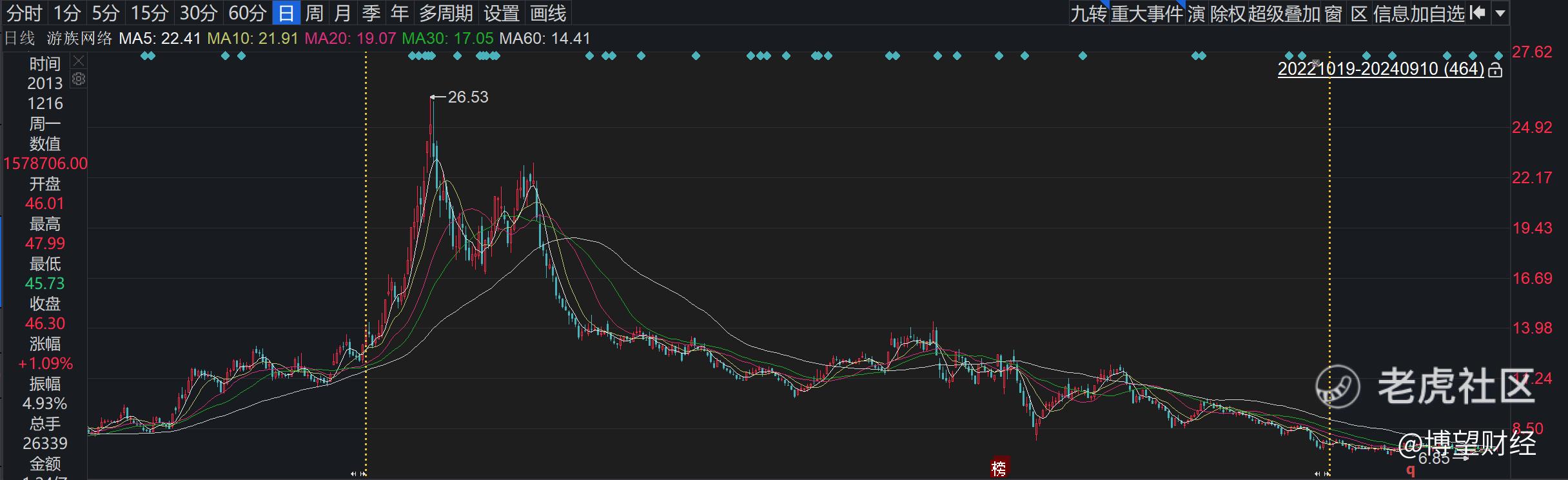
Task: Click the MA60: 14.41 indicator label
Action: click(545, 38)
